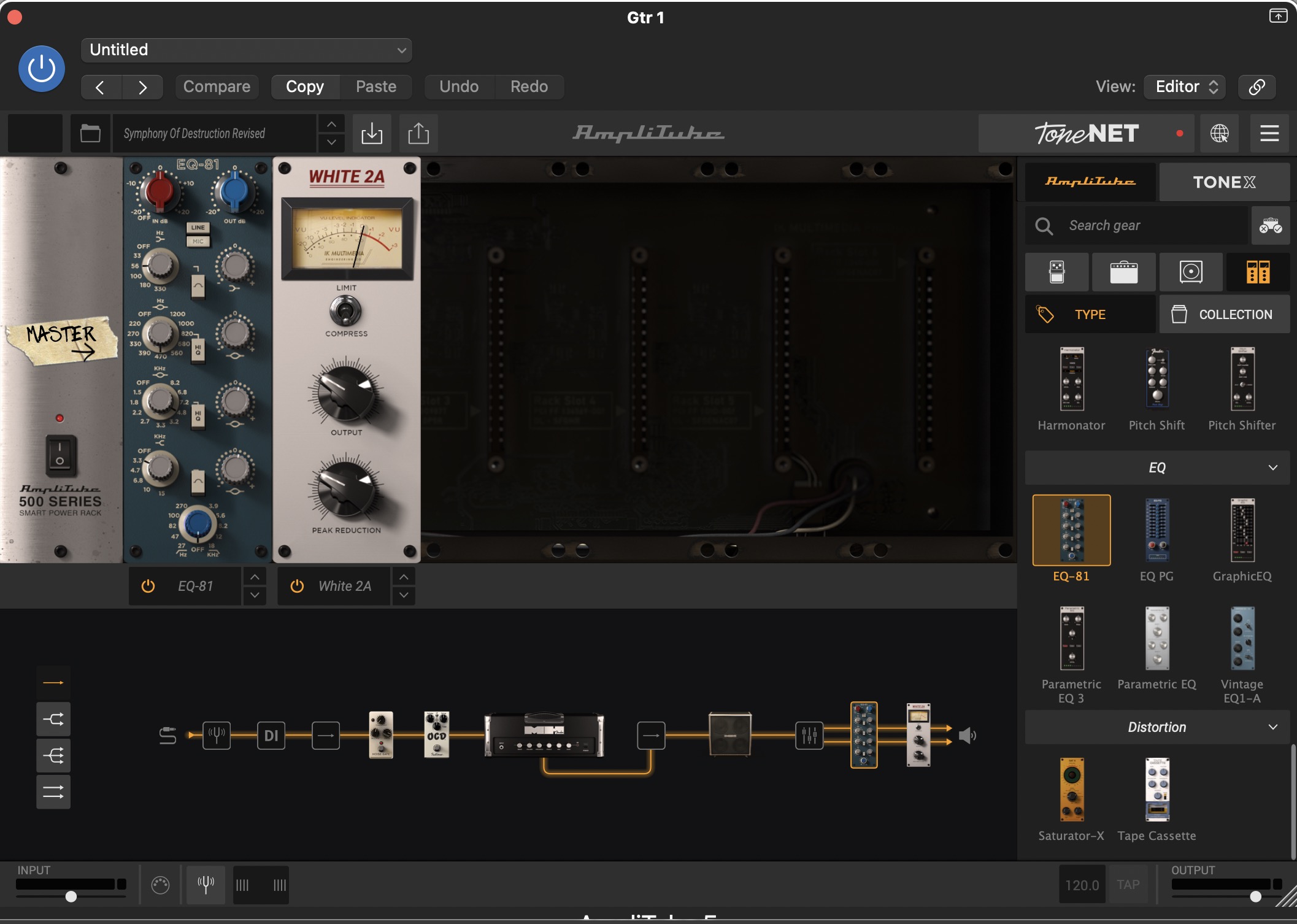
Task: Open the View Editor dropdown
Action: 1185,87
